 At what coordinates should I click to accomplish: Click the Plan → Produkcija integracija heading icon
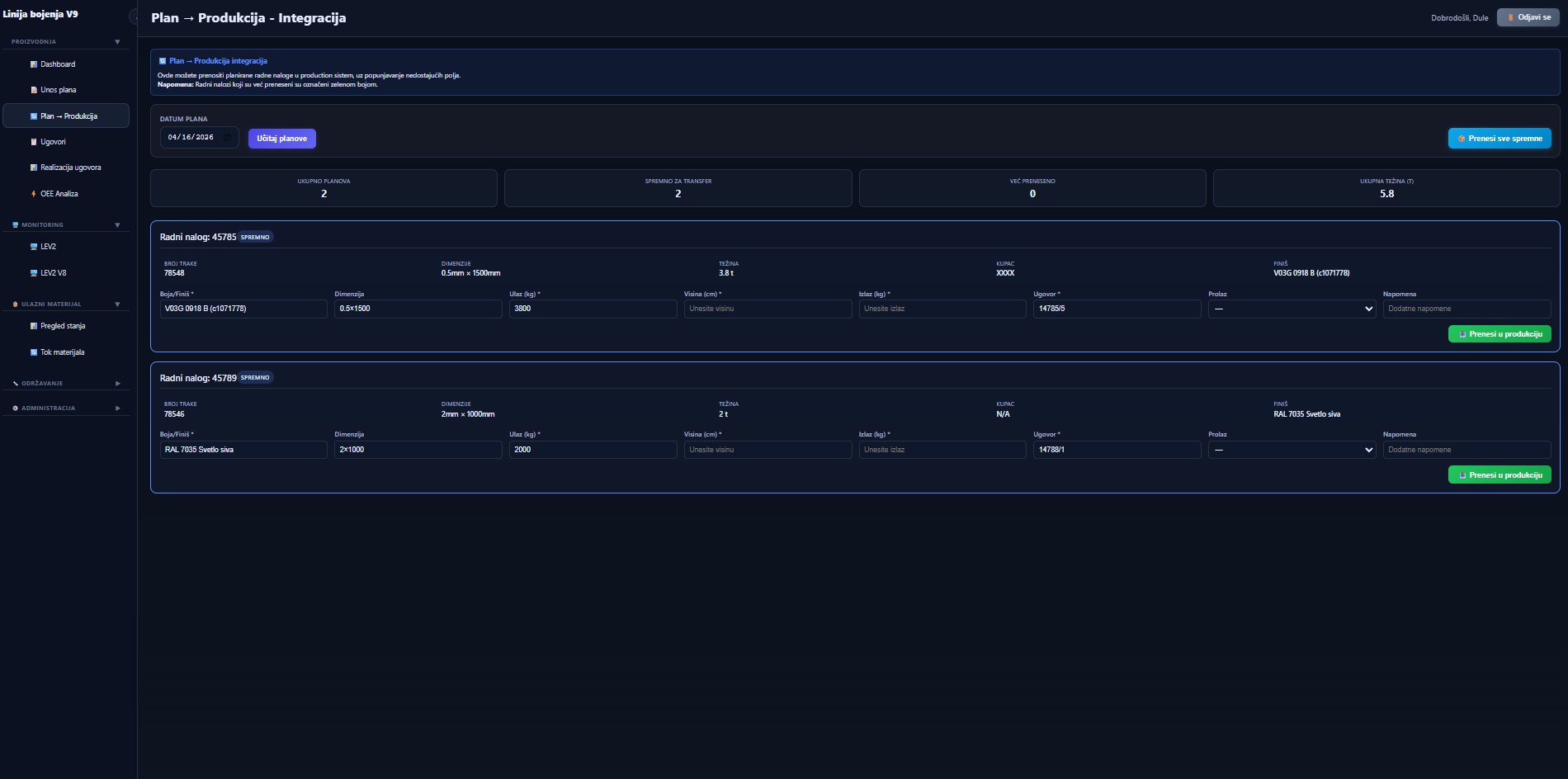[x=163, y=61]
